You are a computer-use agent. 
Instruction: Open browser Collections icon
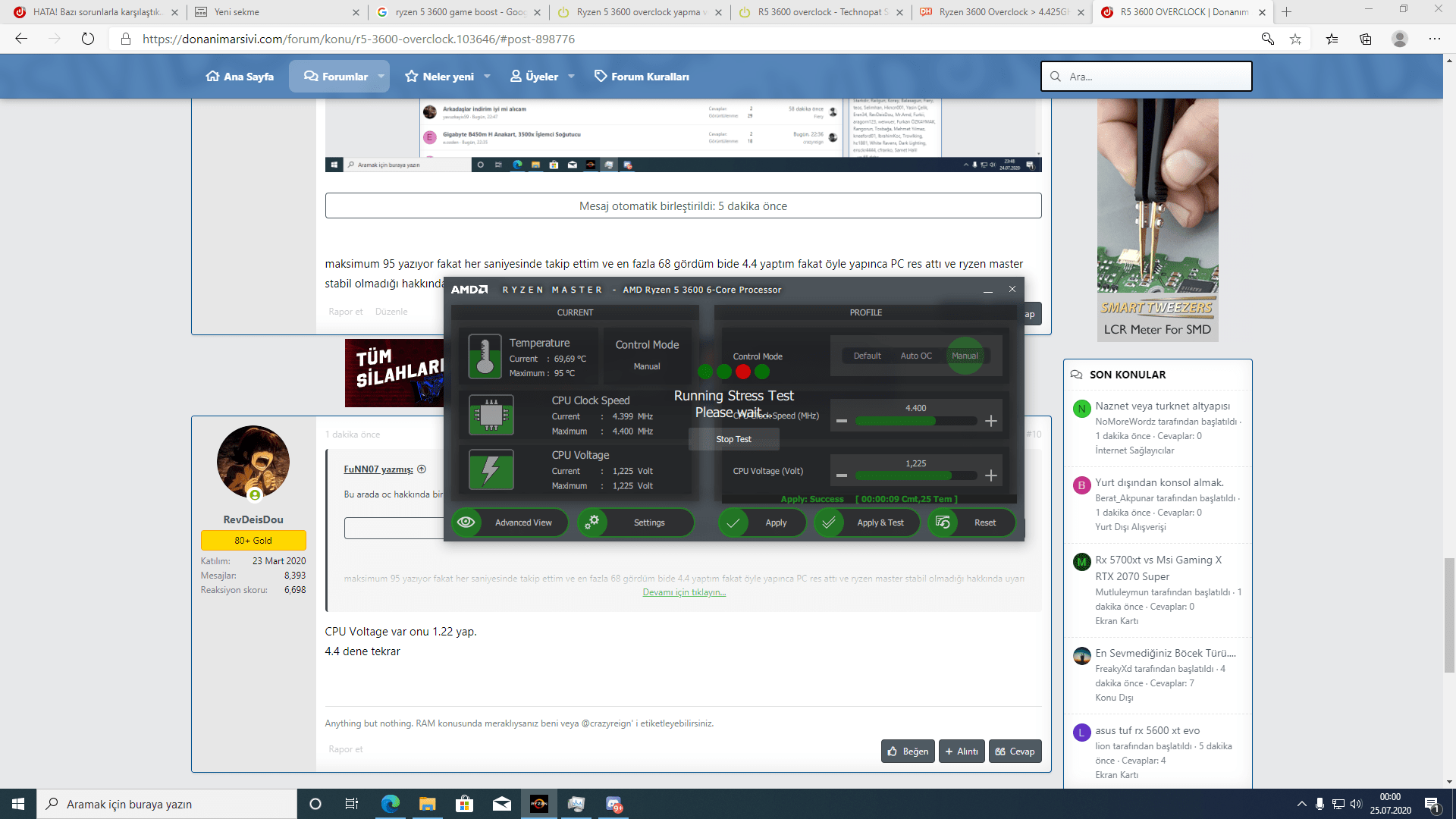pyautogui.click(x=1366, y=39)
